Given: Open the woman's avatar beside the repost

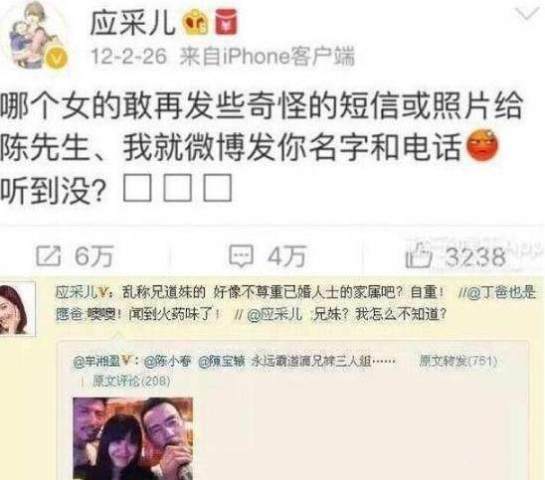Looking at the screenshot, I should point(17,309).
